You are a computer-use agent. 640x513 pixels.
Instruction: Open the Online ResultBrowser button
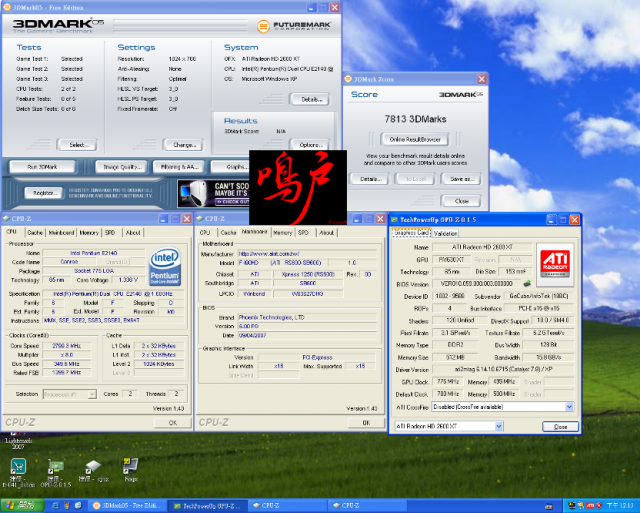click(x=415, y=139)
